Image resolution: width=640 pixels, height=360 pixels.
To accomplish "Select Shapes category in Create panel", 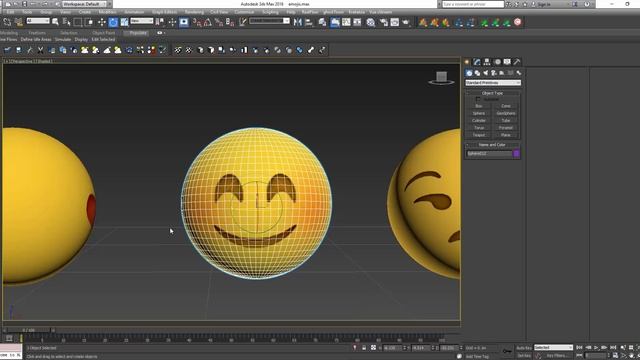I will click(x=477, y=73).
